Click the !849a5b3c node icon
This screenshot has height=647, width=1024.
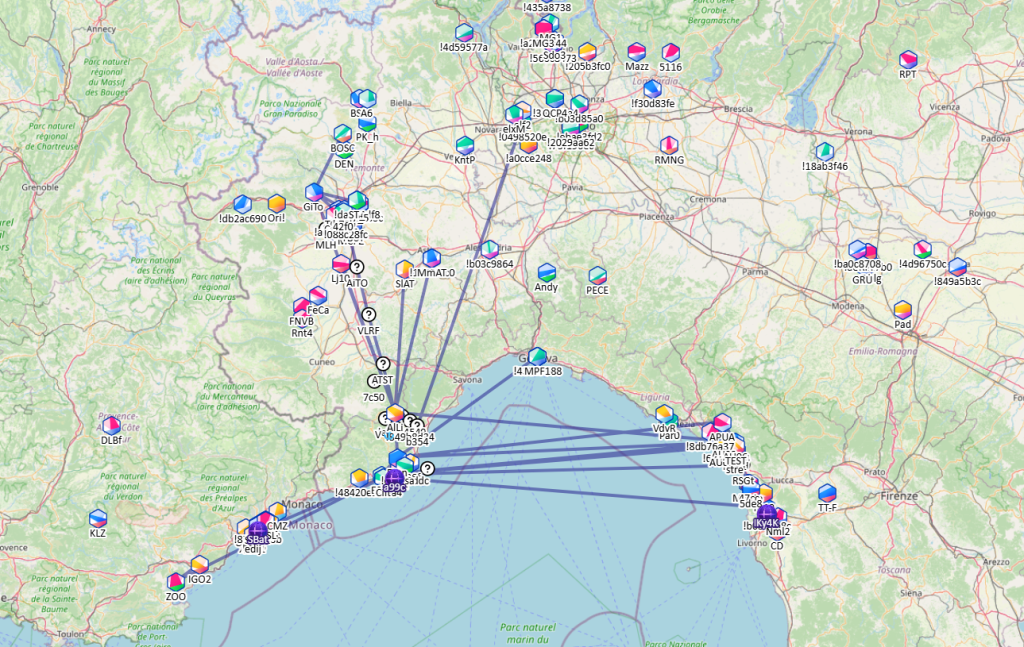[x=958, y=267]
